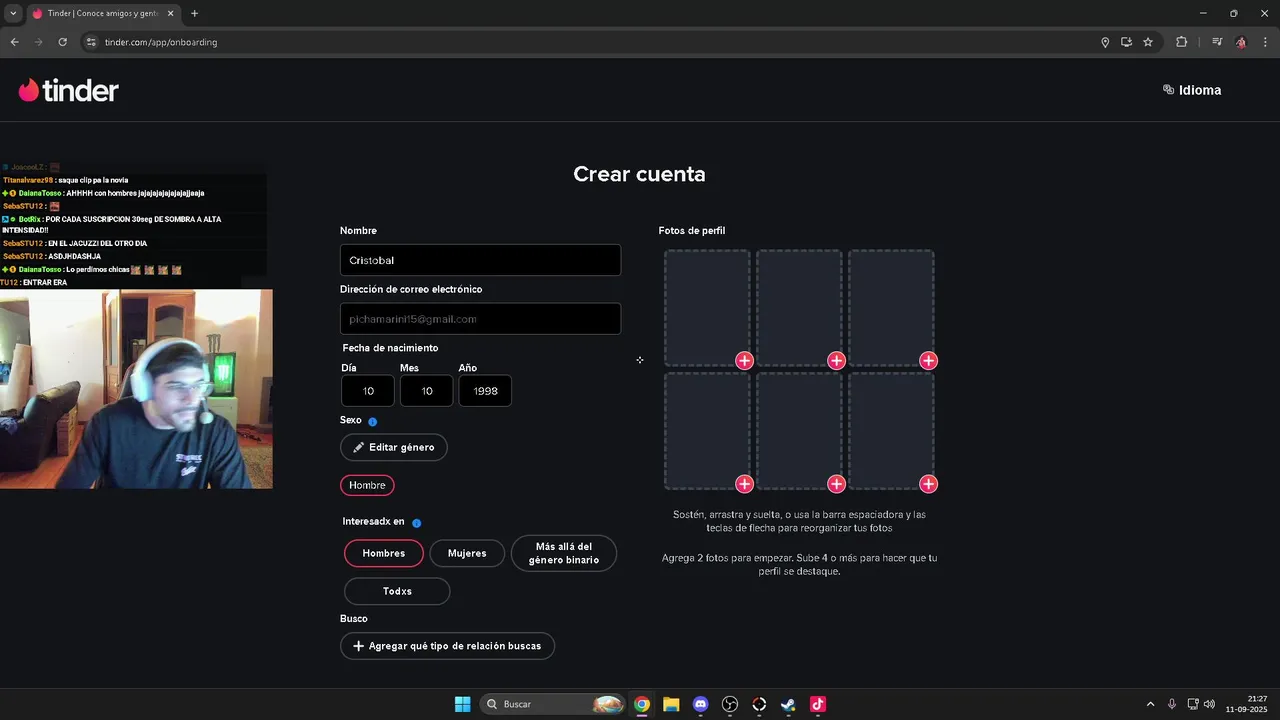Viewport: 1280px width, 720px height.
Task: Open a new browser tab
Action: tap(194, 13)
